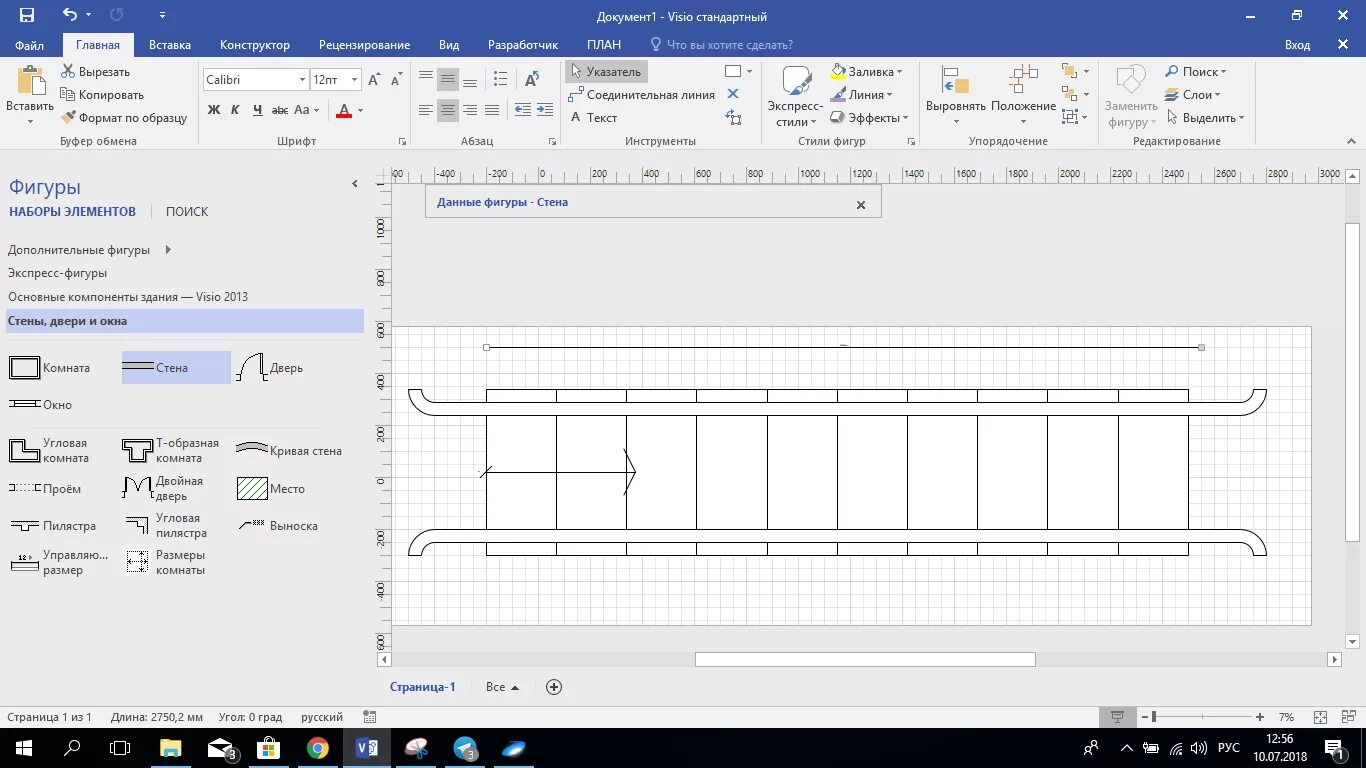Toggle bold formatting (Ж)
The height and width of the screenshot is (768, 1366).
tap(212, 110)
